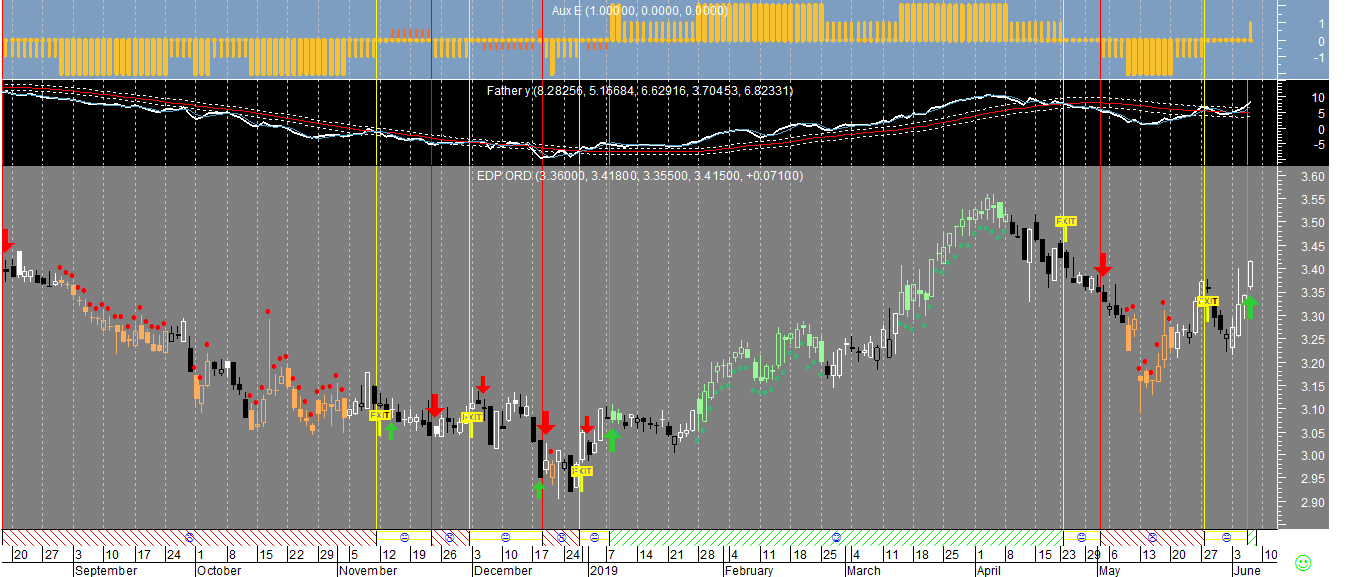This screenshot has width=1352, height=577.
Task: Select the February month label on time axis
Action: coord(749,571)
